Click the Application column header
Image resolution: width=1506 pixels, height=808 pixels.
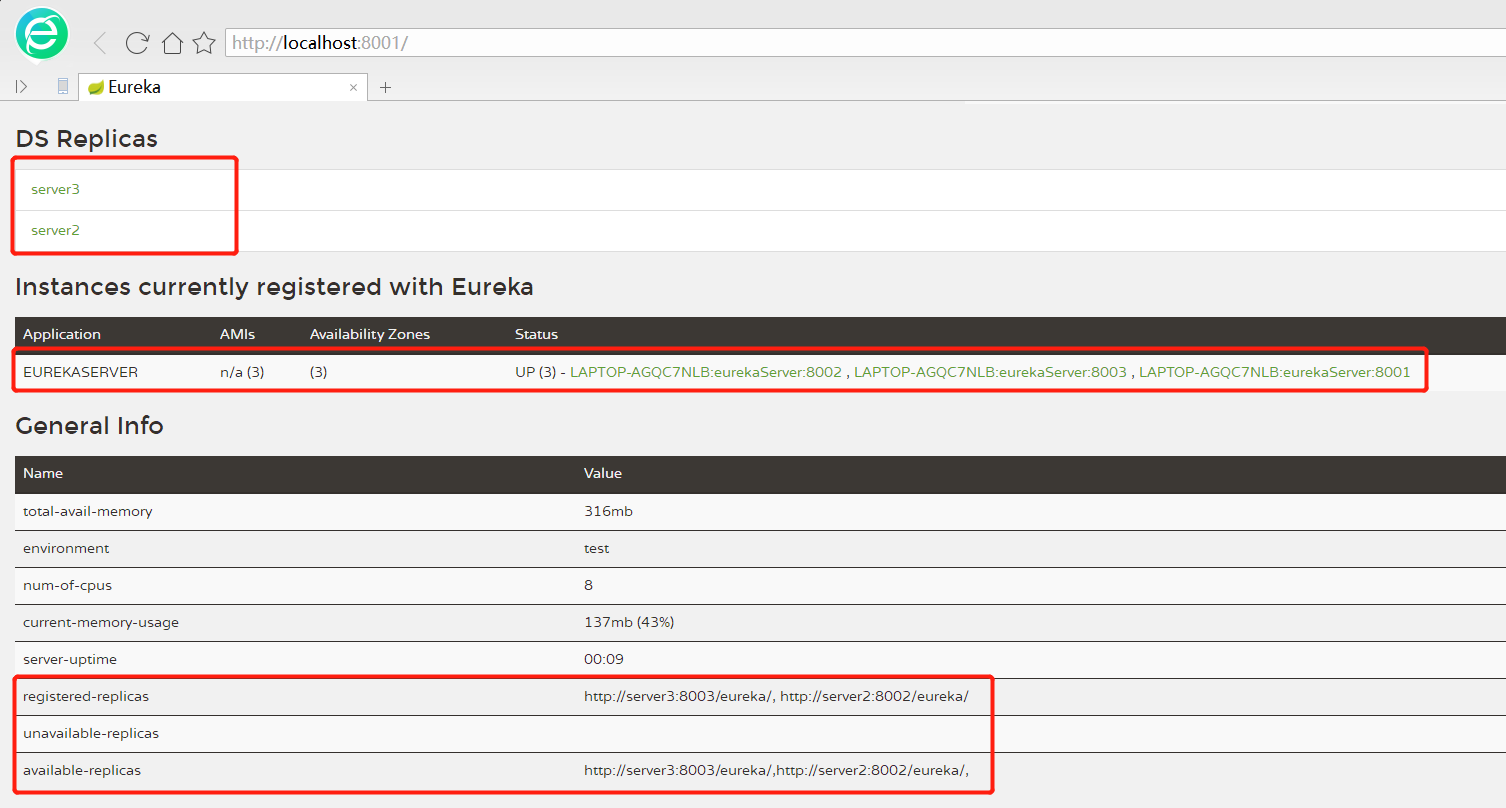click(62, 334)
